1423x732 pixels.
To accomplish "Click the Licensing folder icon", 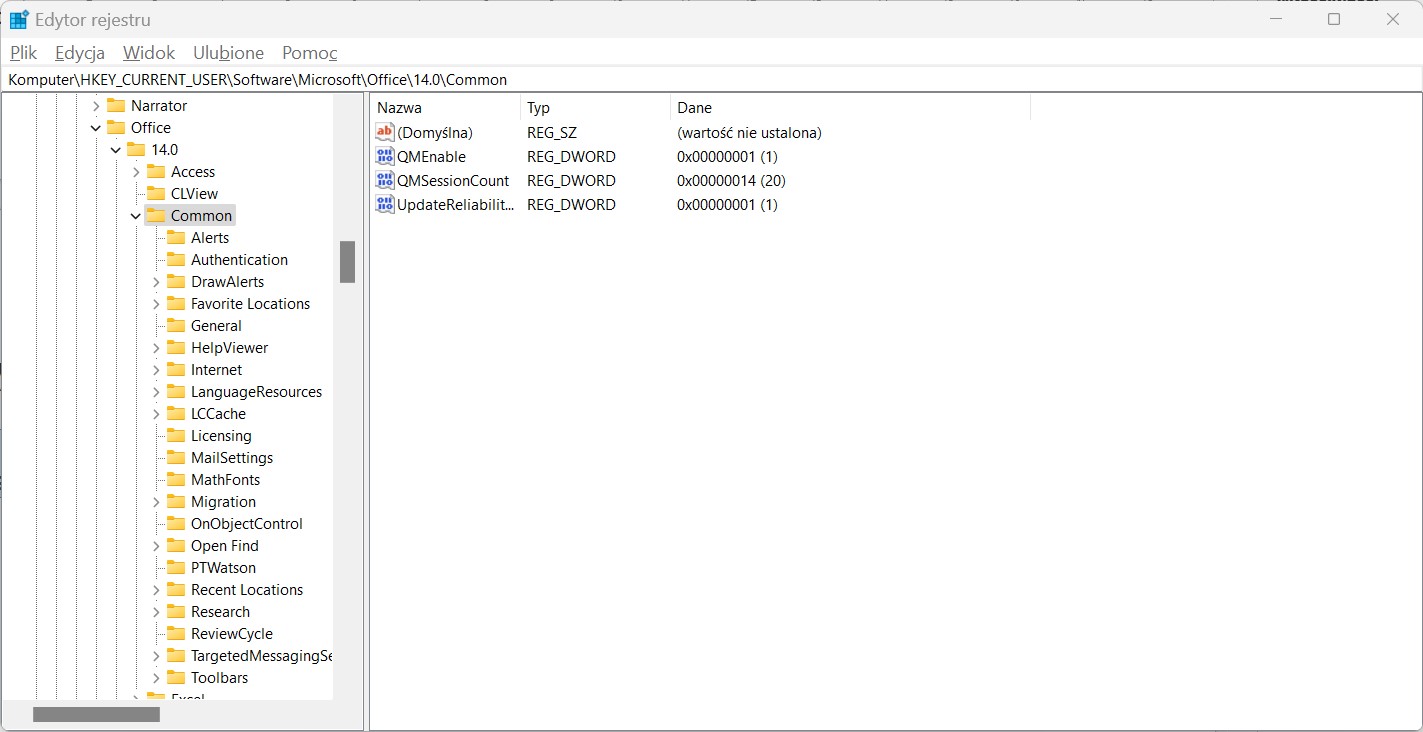I will click(x=176, y=436).
